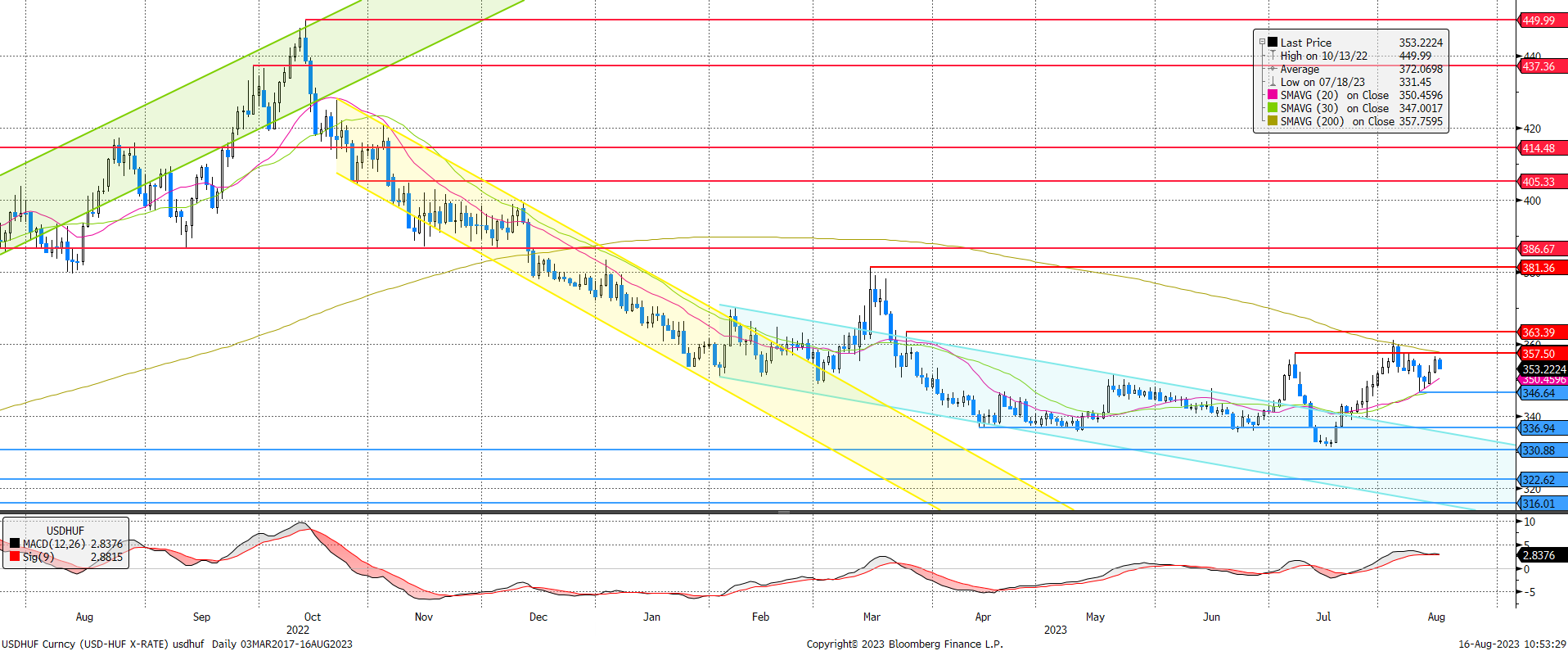Click the Jan month label on time axis
This screenshot has width=1568, height=651.
coord(652,617)
